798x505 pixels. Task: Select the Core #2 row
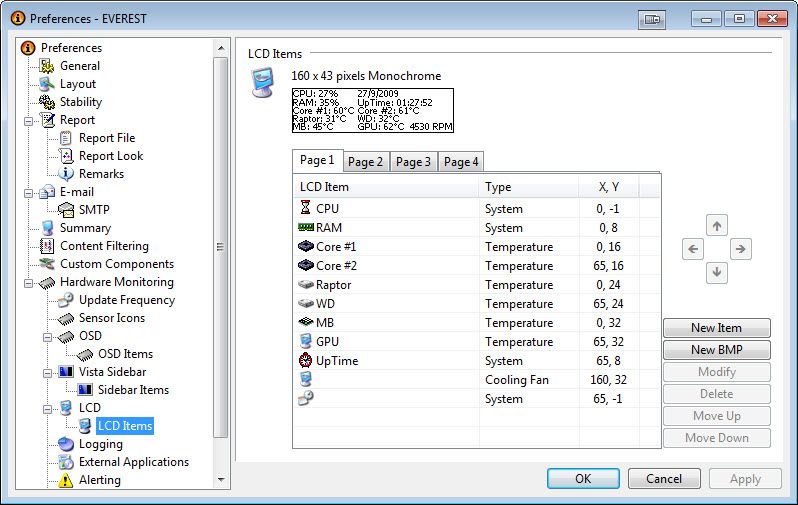(477, 266)
